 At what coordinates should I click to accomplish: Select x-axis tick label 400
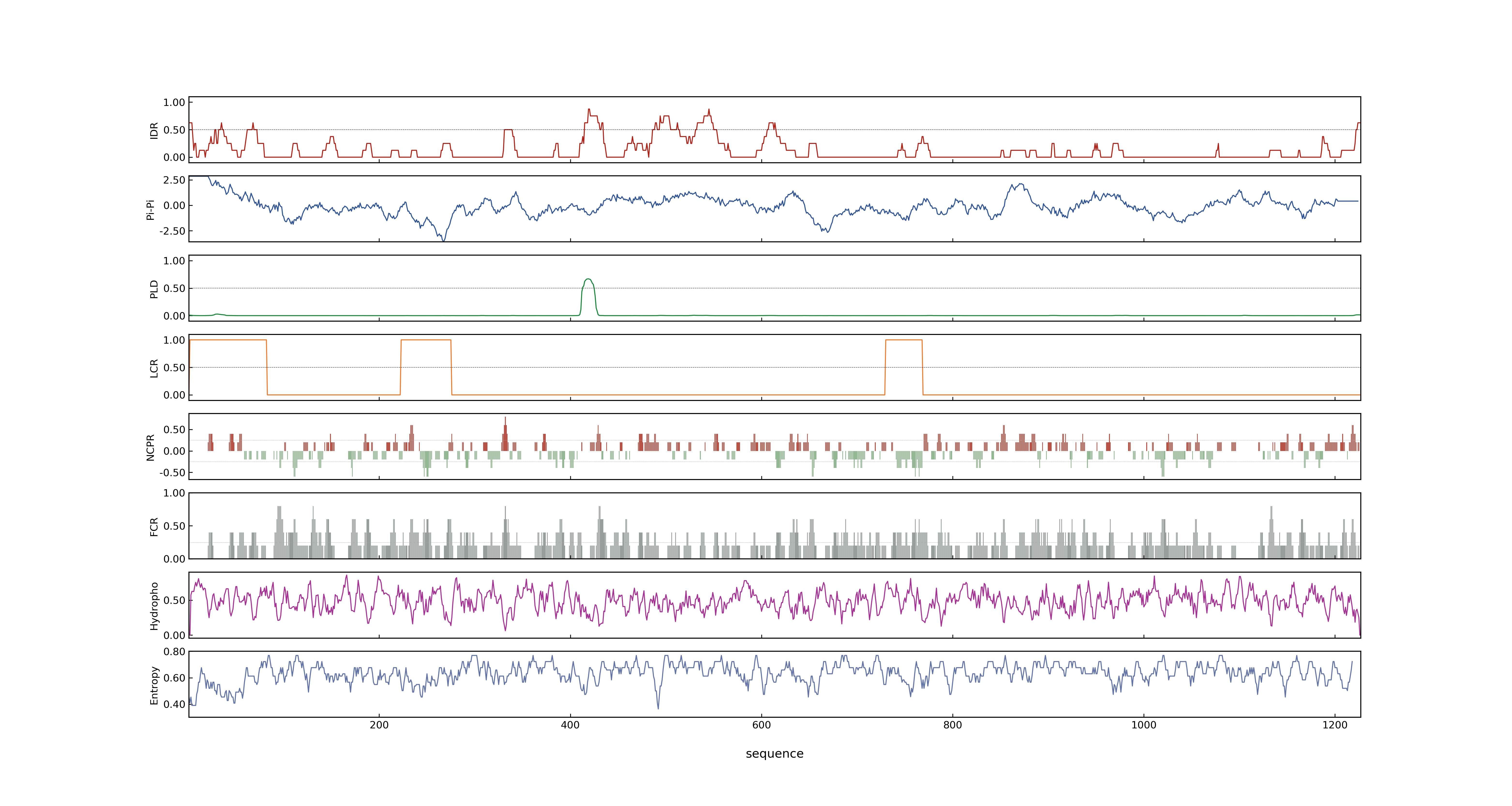click(570, 725)
